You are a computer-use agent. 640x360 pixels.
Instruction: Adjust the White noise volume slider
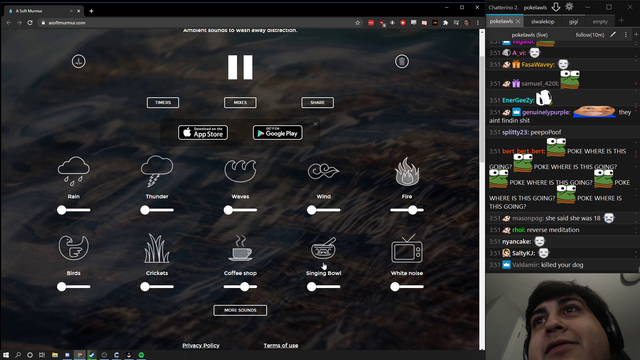click(x=407, y=287)
